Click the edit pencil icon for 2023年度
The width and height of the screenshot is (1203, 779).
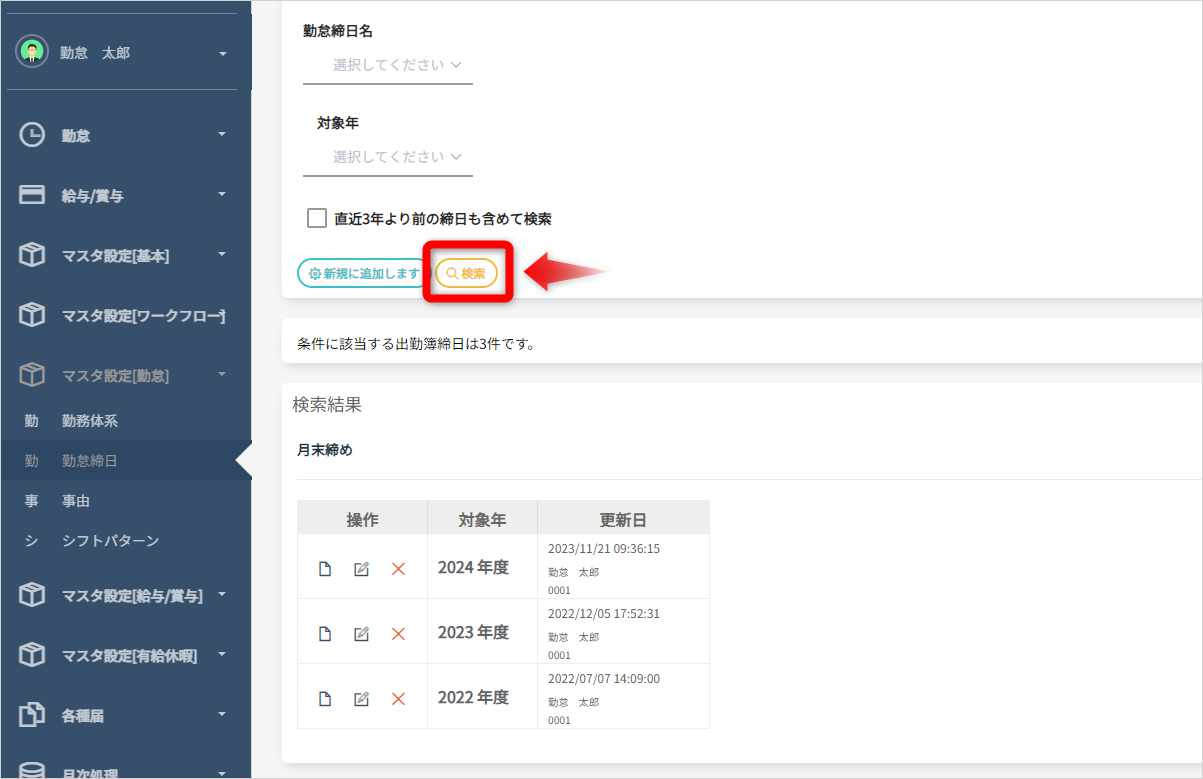pos(362,634)
